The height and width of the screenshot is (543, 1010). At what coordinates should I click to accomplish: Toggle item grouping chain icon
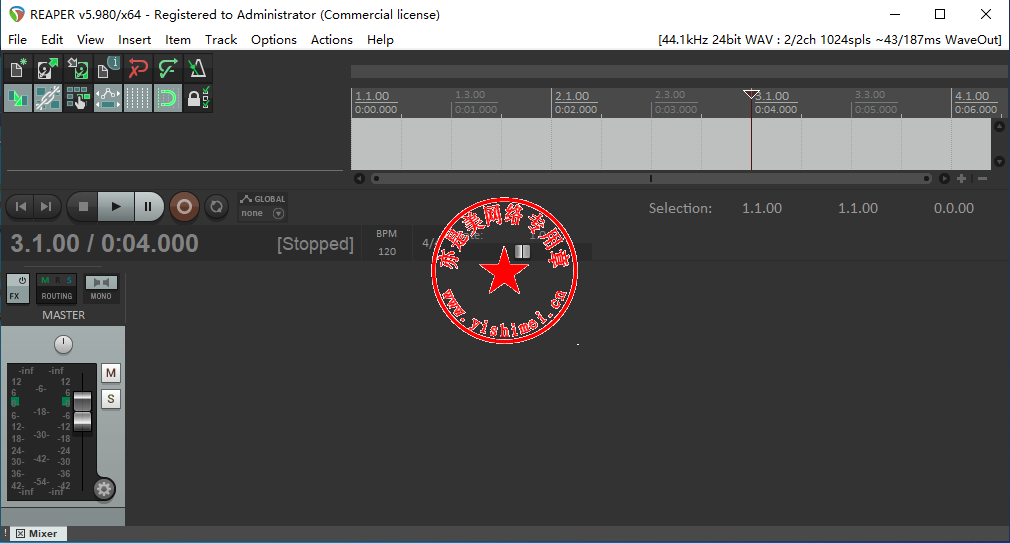[x=48, y=98]
